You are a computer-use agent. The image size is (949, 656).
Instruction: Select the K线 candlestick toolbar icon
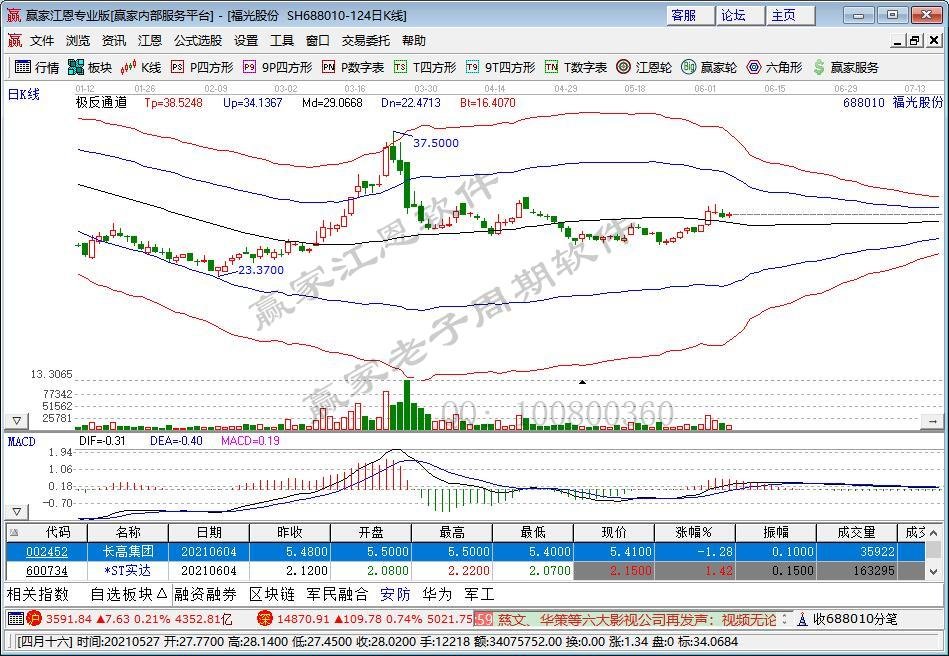click(140, 67)
